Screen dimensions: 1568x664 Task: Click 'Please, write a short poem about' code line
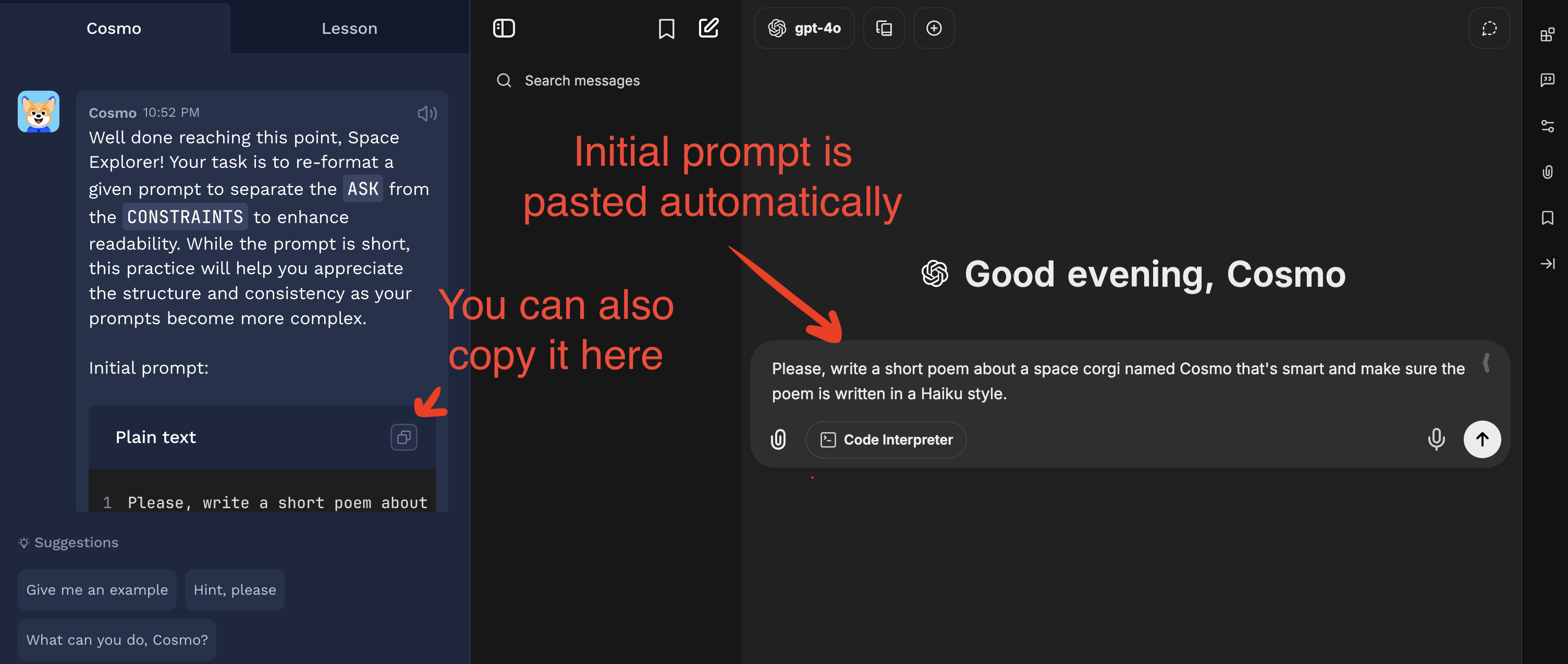tap(277, 503)
